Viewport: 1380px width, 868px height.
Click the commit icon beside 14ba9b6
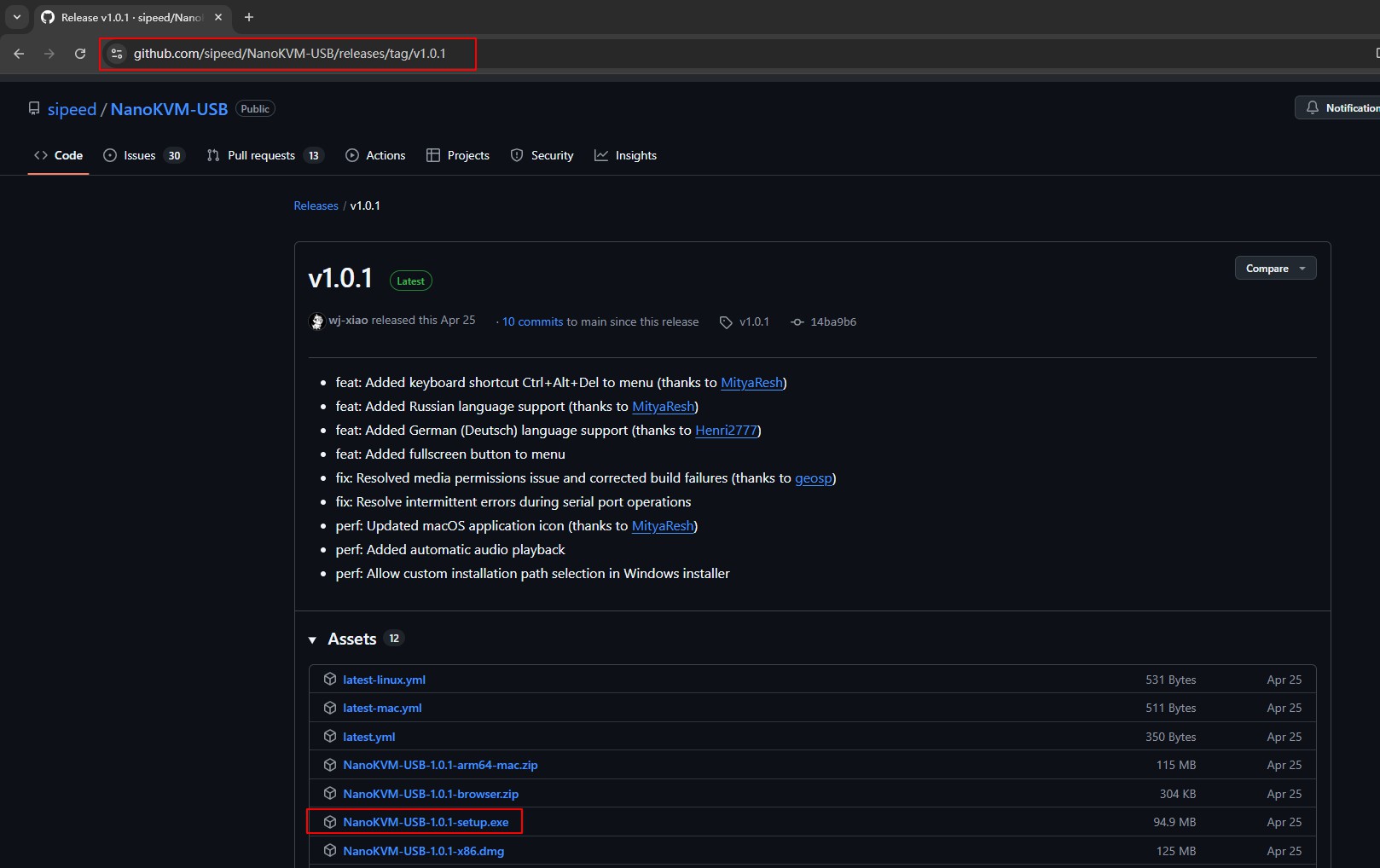point(797,322)
